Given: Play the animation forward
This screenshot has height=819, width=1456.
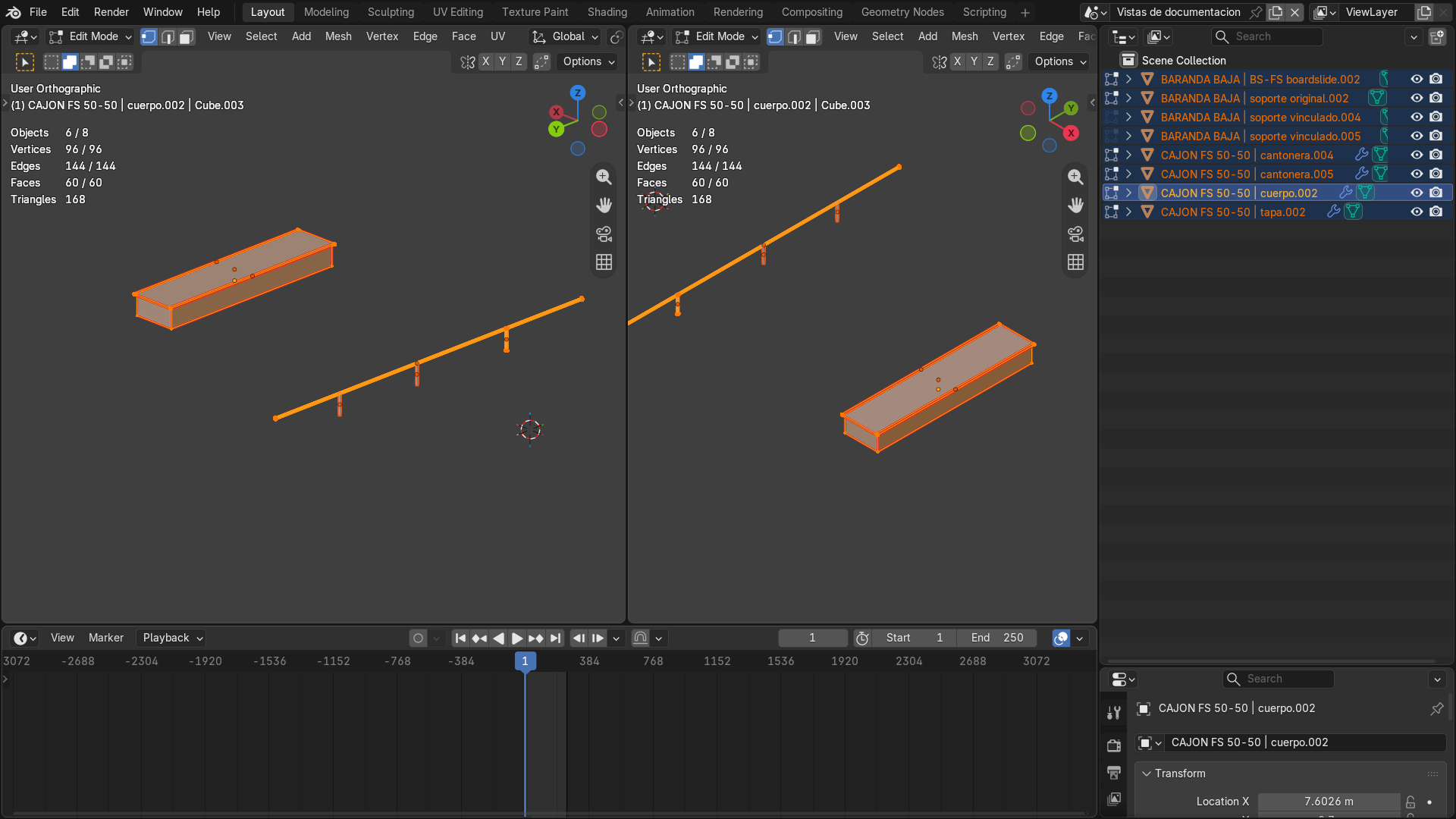Looking at the screenshot, I should point(517,639).
